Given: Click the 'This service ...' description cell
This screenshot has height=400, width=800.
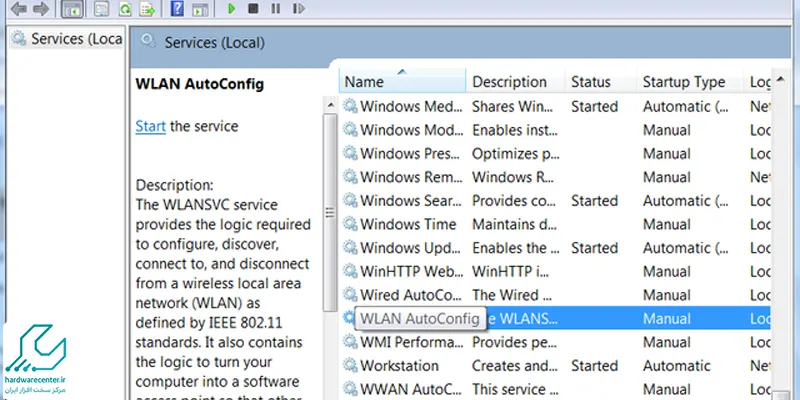Looking at the screenshot, I should click(x=516, y=389).
